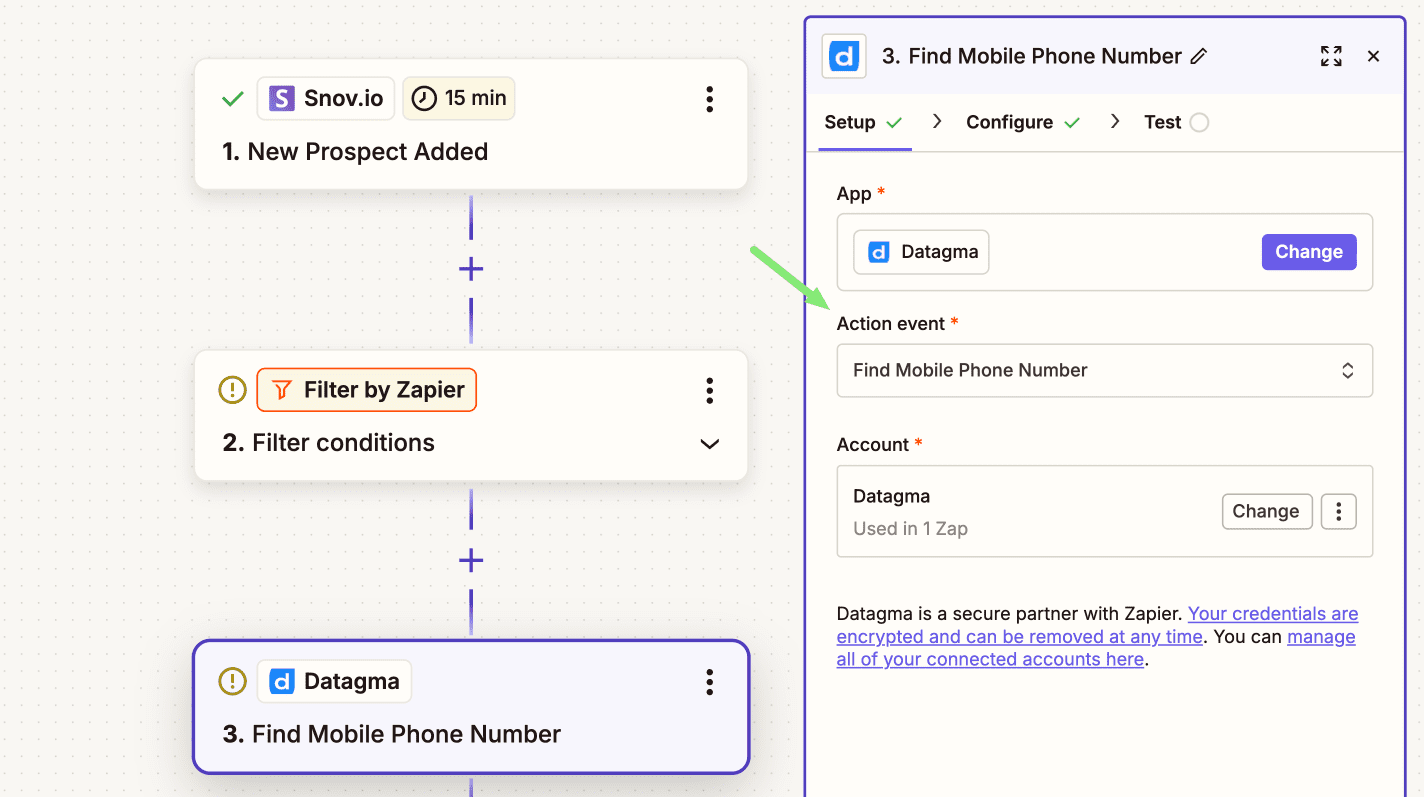Expand the side panel to full screen

[x=1330, y=56]
